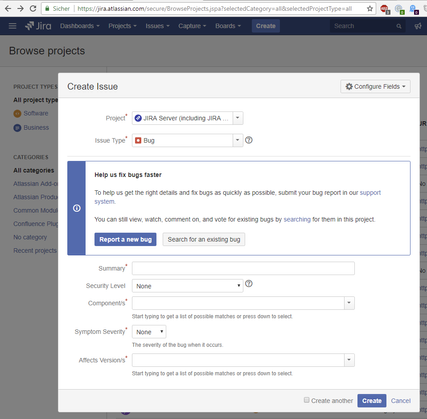Click the info icon in blue banner
Screen dimensions: 427x419
coord(77,208)
